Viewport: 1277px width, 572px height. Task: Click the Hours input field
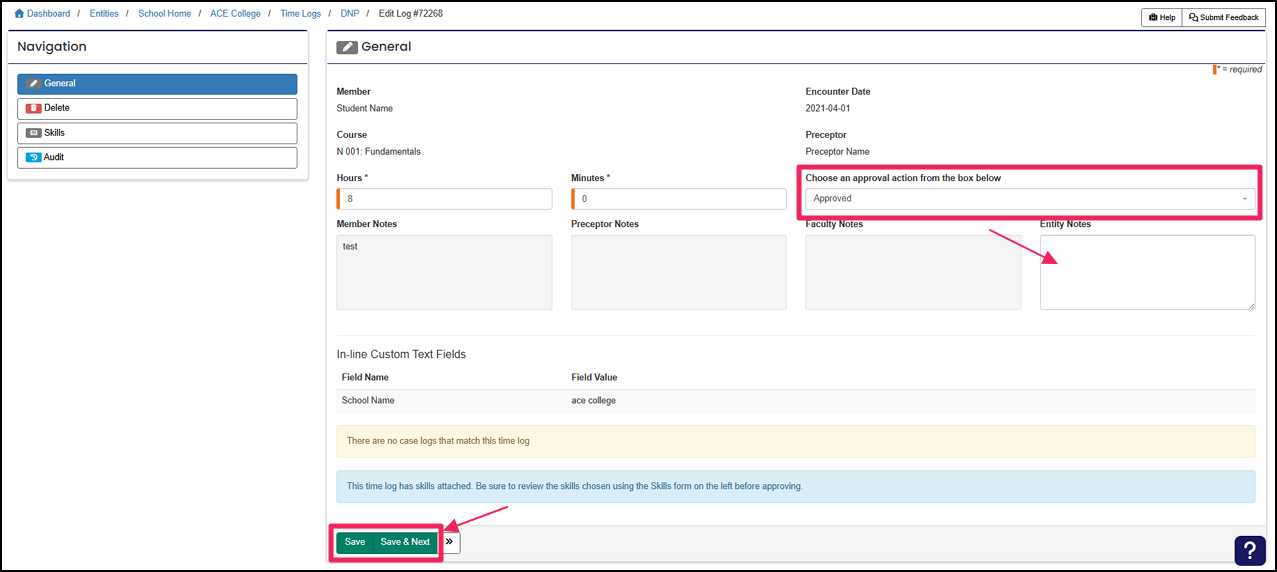coord(445,199)
